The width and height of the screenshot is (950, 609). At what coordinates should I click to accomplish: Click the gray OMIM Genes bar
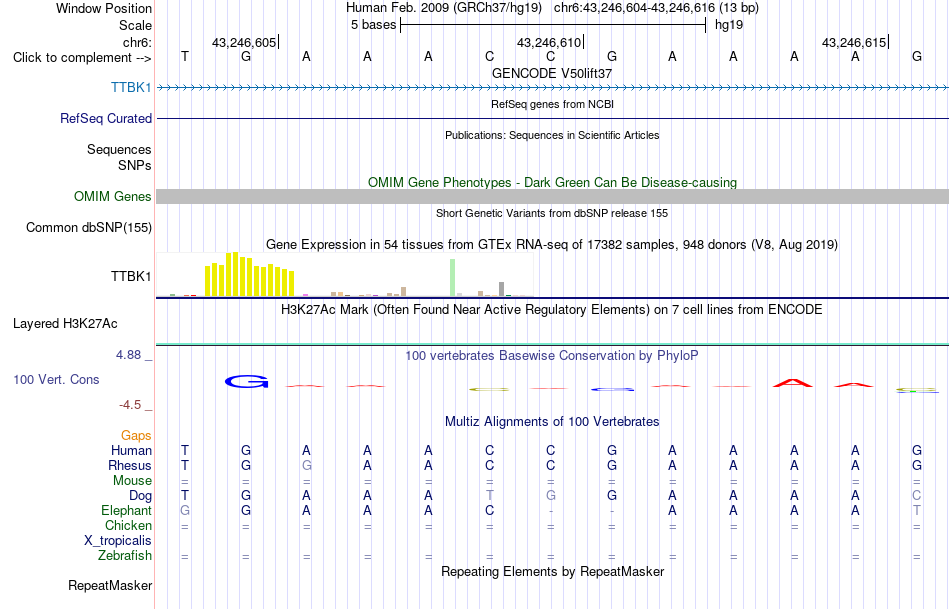point(553,196)
